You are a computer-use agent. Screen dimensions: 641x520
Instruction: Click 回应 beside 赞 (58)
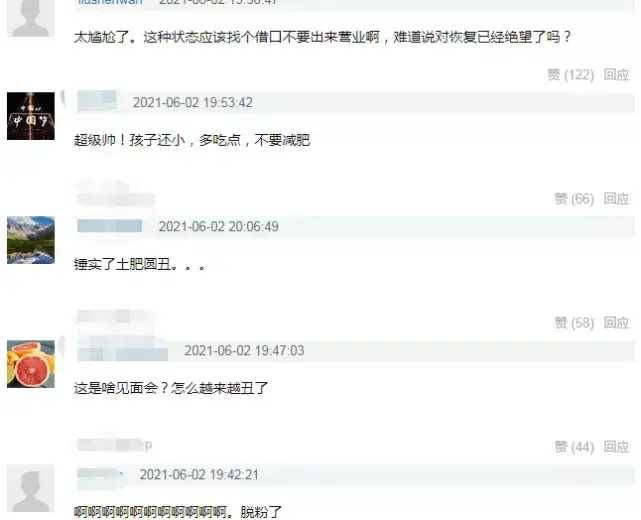pos(616,323)
